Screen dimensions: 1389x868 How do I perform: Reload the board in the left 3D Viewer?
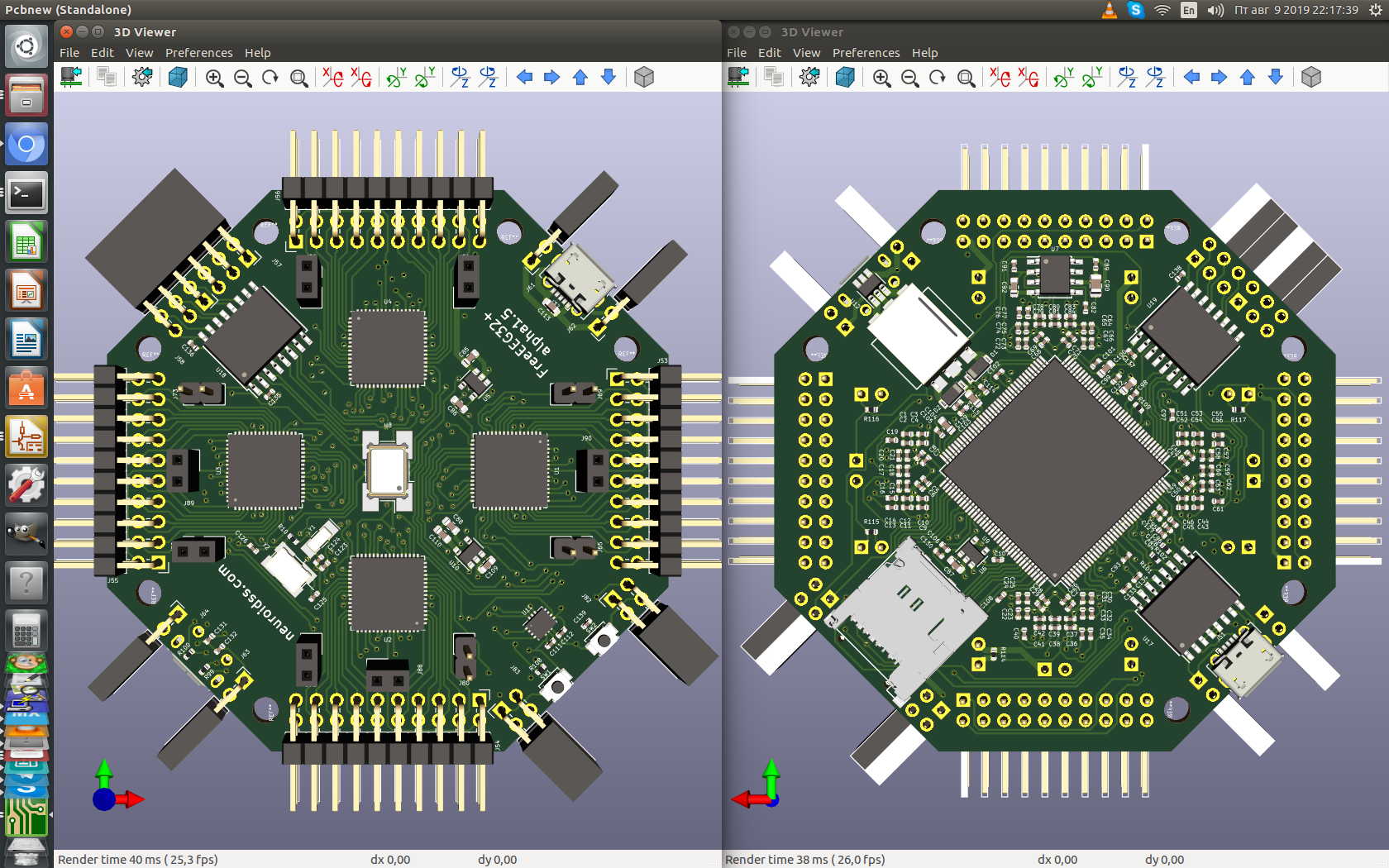point(72,78)
